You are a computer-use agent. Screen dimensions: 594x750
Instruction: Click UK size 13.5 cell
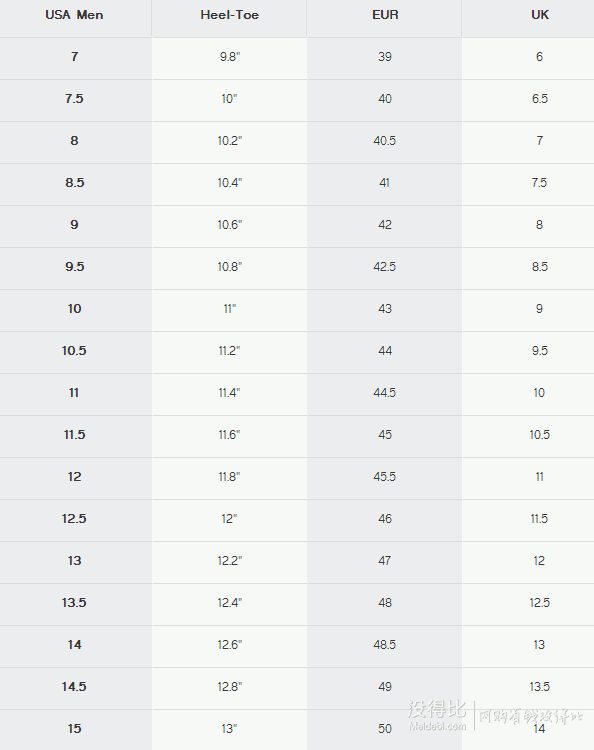[x=539, y=687]
